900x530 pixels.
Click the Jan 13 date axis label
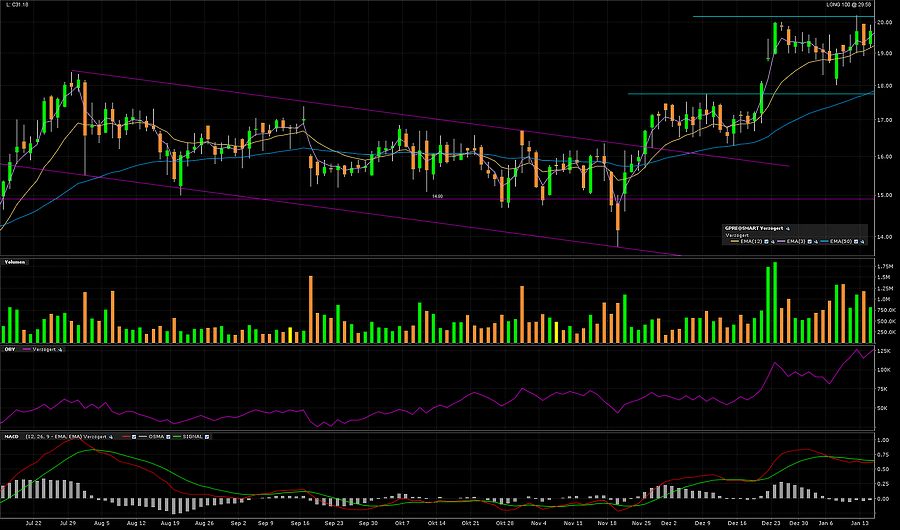point(860,523)
